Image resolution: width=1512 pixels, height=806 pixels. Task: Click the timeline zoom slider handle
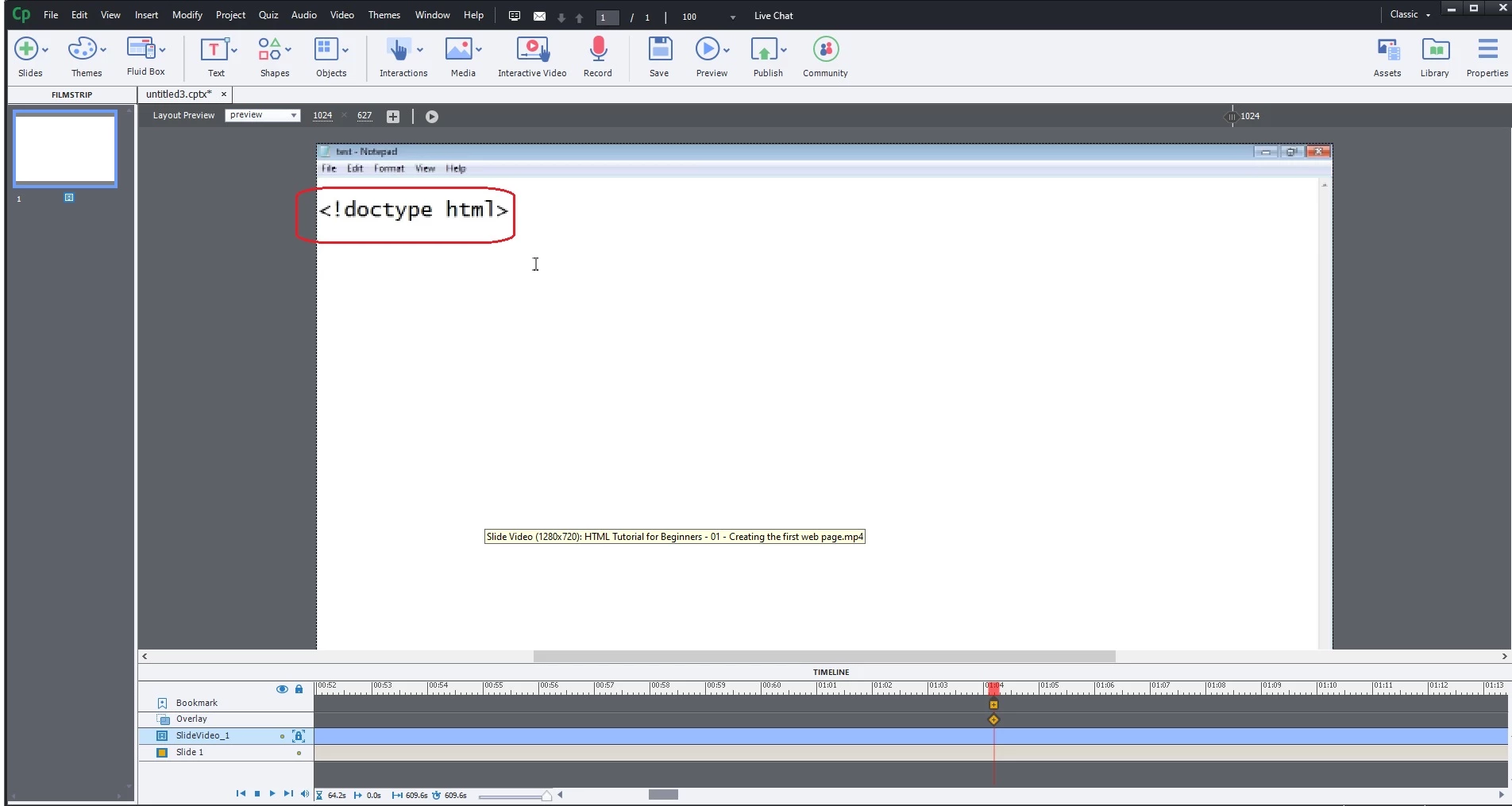click(x=547, y=796)
